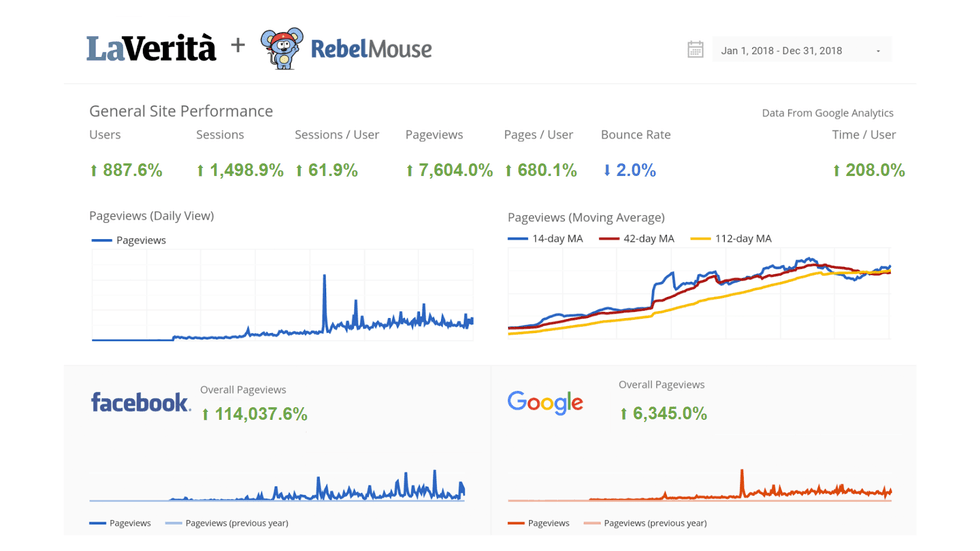Viewport: 980px width, 551px height.
Task: Open the date range dropdown arrow
Action: [x=878, y=51]
